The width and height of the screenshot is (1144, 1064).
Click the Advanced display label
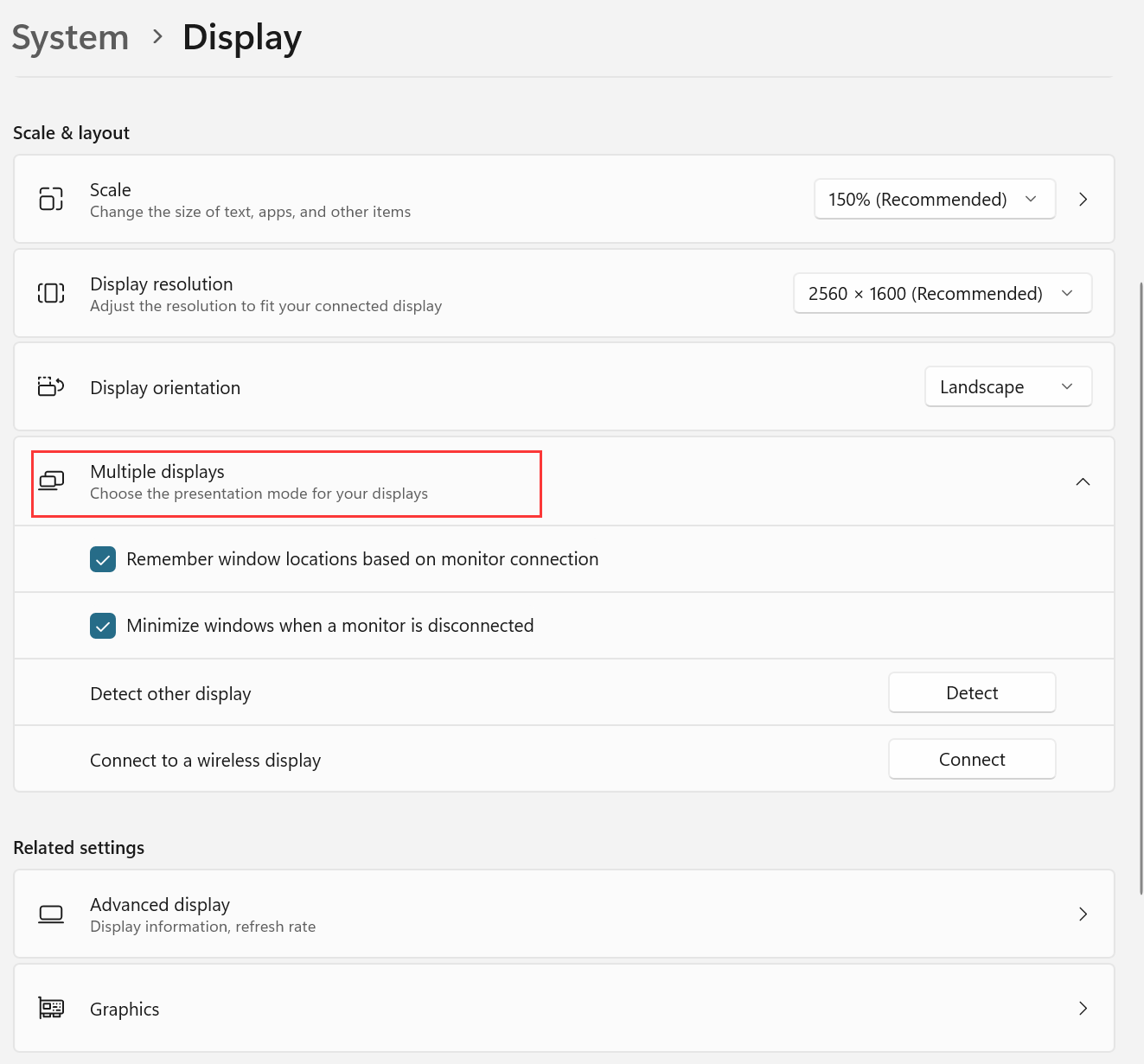(160, 904)
